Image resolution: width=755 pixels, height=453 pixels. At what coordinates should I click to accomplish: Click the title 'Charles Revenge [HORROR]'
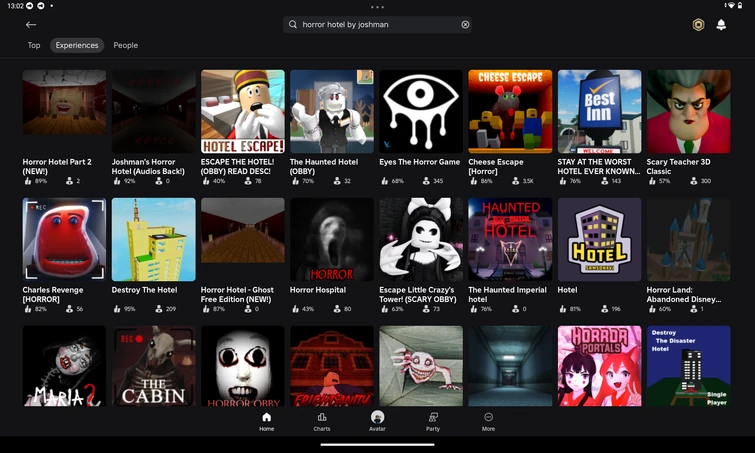point(53,295)
